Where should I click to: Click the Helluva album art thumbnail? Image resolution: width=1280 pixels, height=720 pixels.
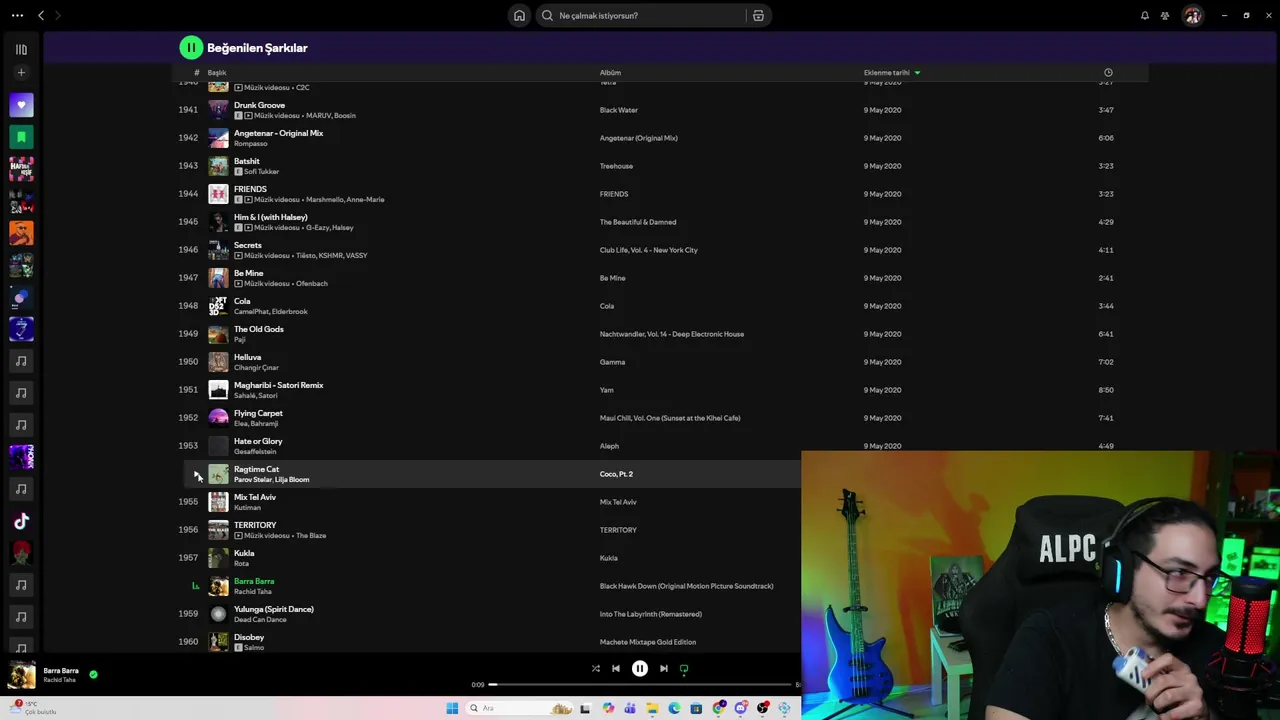tap(218, 362)
